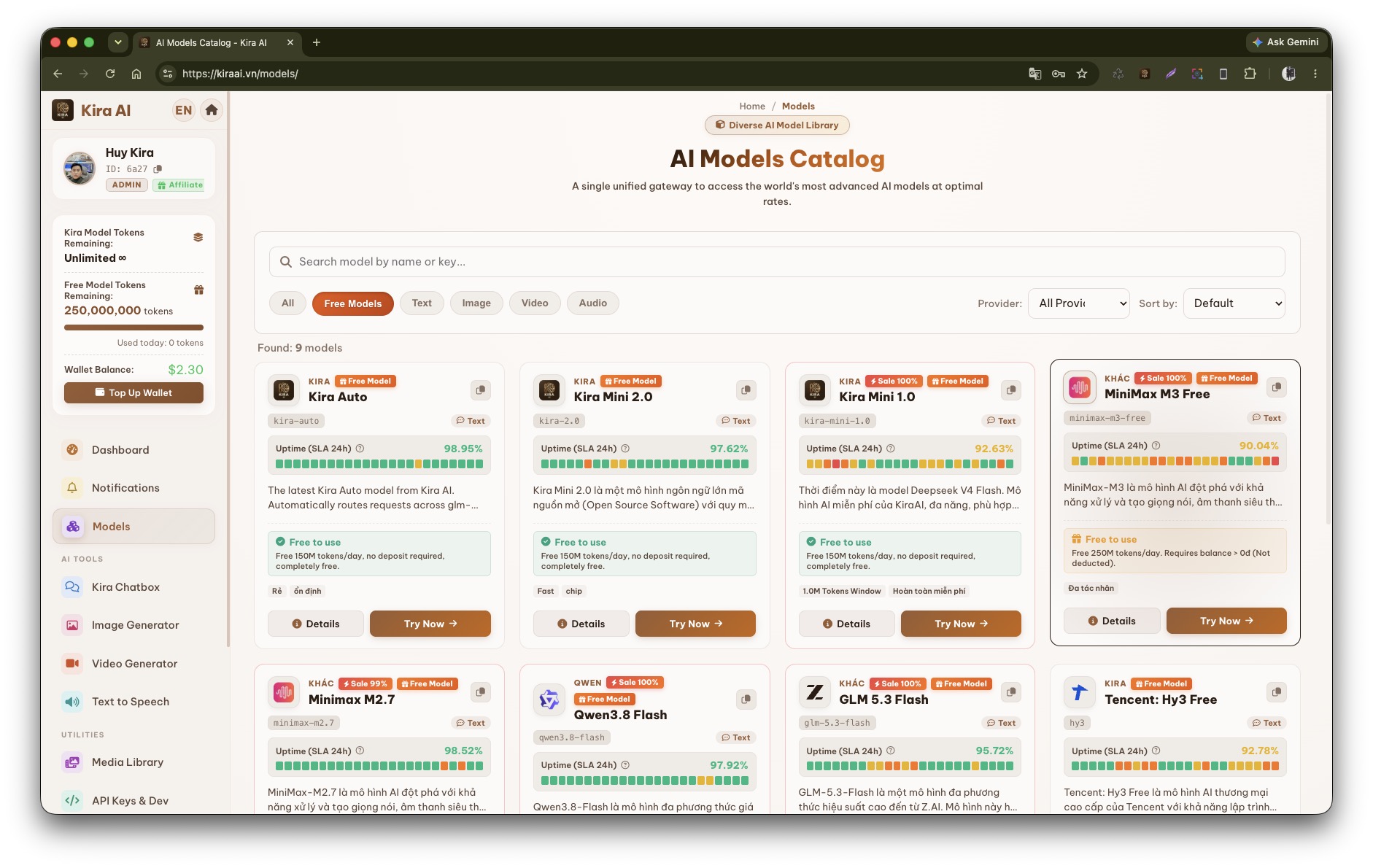Click the Diverse AI Model Library badge
Viewport: 1373px width, 868px height.
(777, 125)
